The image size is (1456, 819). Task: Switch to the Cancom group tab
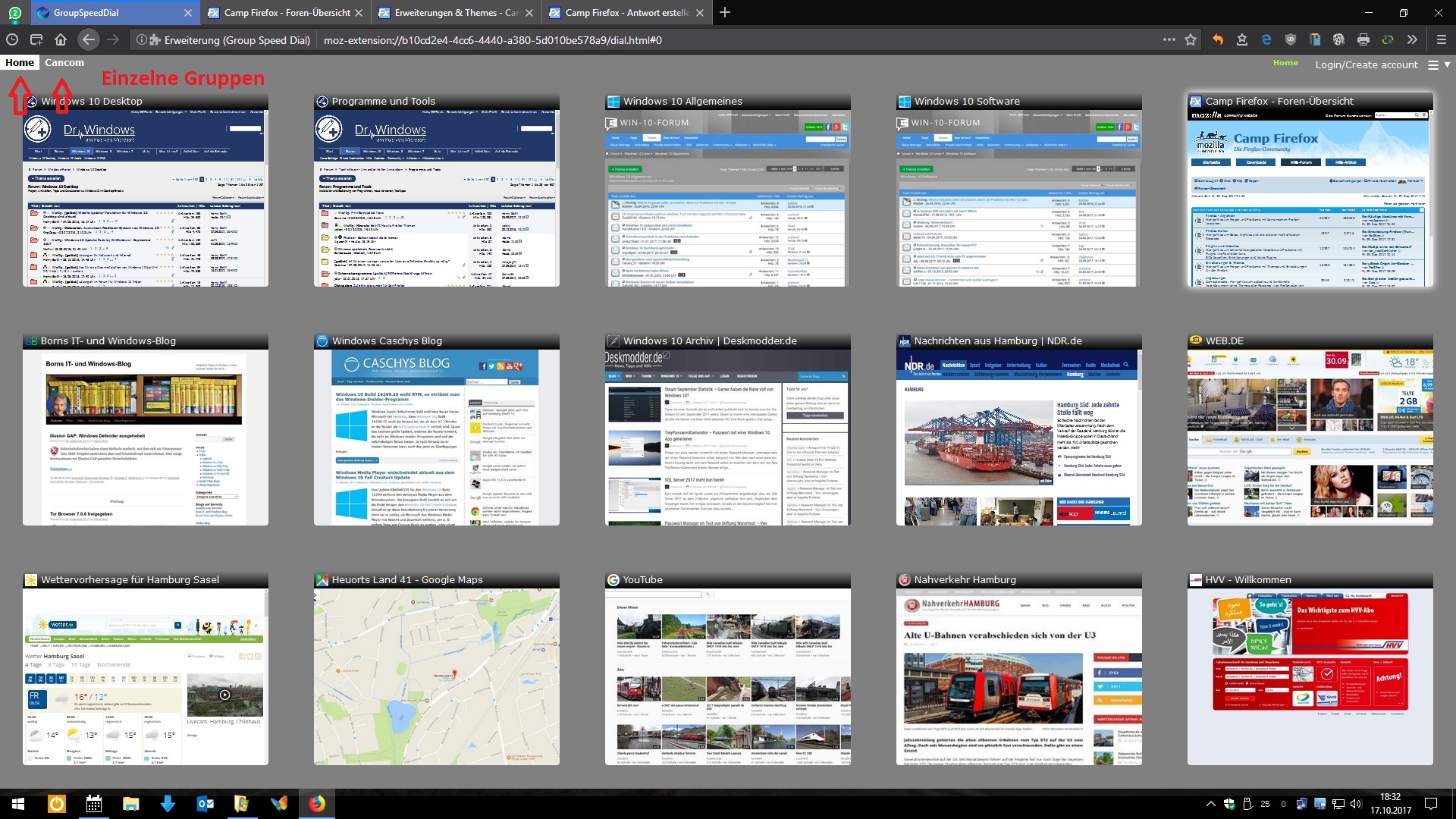64,63
